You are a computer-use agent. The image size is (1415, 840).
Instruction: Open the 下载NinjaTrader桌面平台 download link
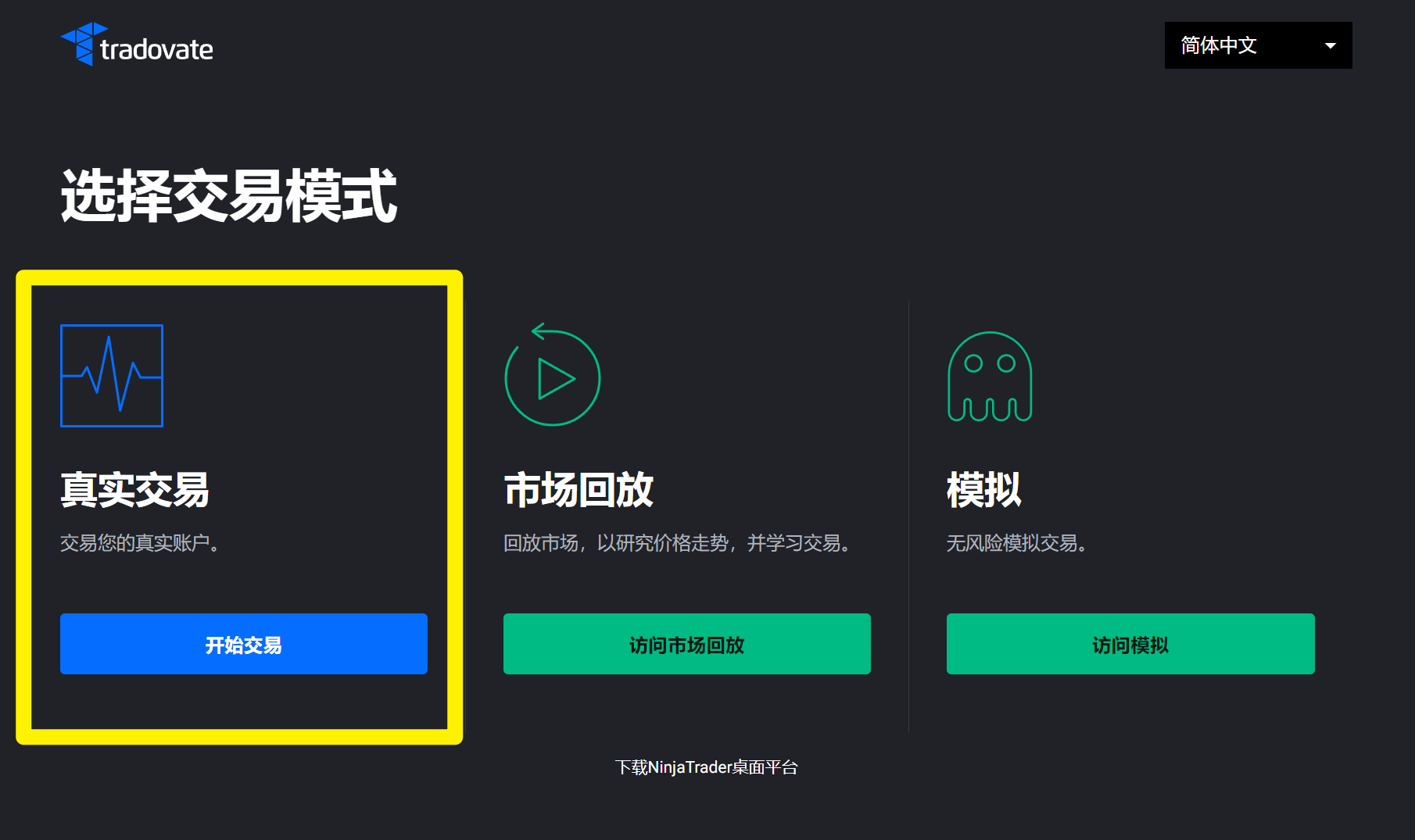pyautogui.click(x=706, y=767)
